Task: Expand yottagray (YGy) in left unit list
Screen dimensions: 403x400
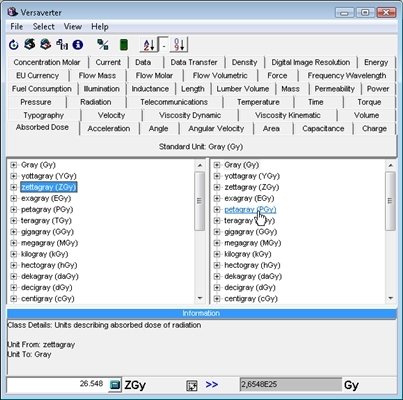Action: pyautogui.click(x=13, y=176)
